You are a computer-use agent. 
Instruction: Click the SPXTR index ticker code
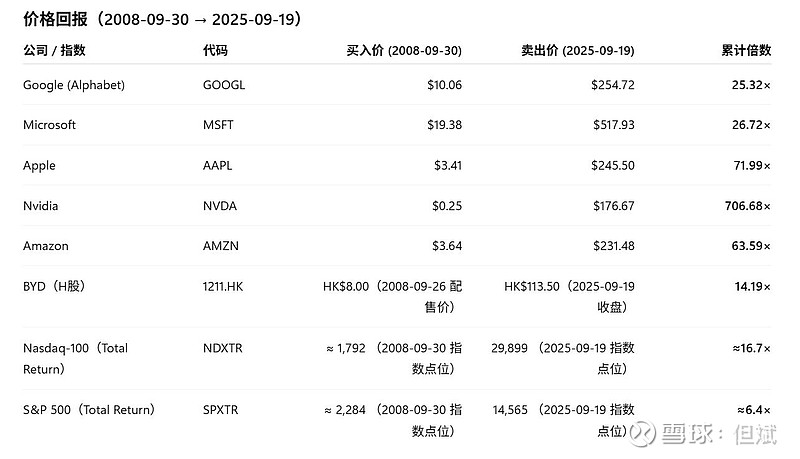pyautogui.click(x=221, y=409)
